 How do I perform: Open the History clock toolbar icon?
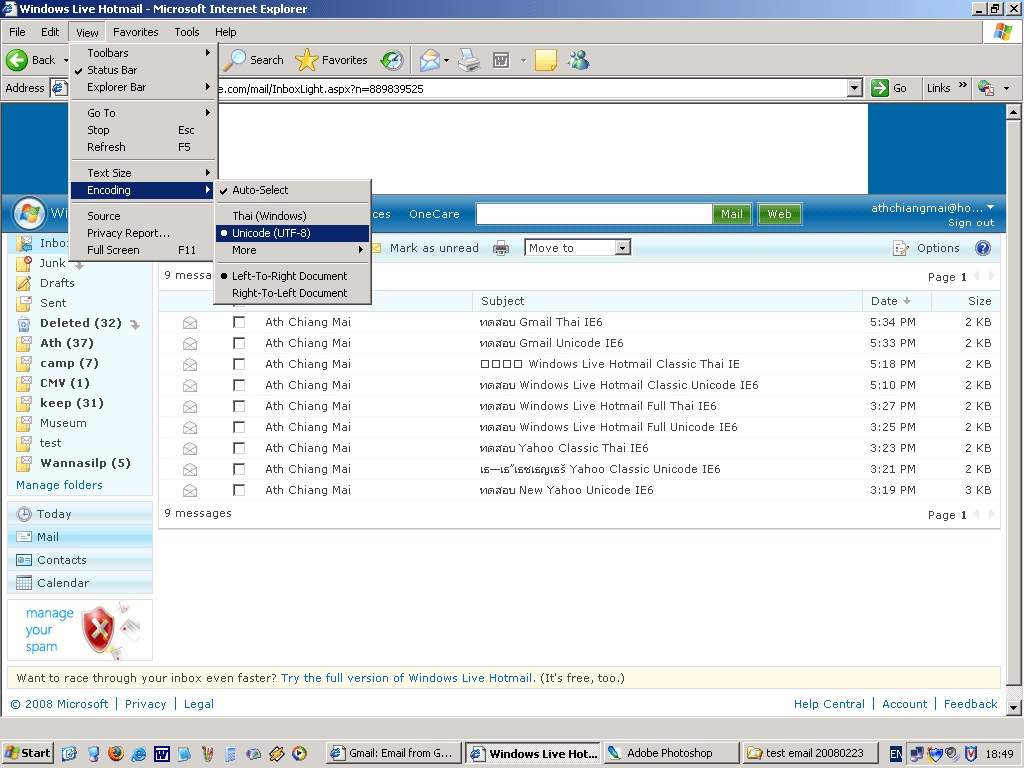click(392, 60)
